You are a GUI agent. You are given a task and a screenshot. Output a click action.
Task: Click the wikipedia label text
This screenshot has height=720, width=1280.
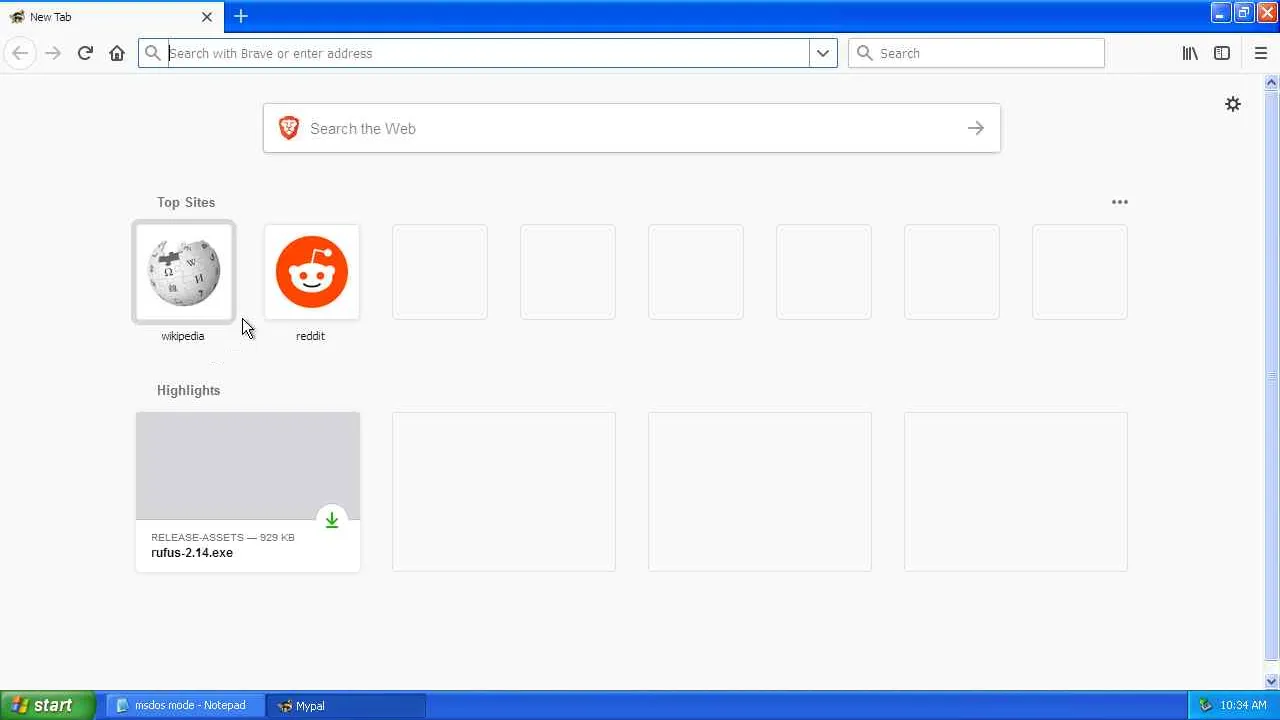point(183,336)
